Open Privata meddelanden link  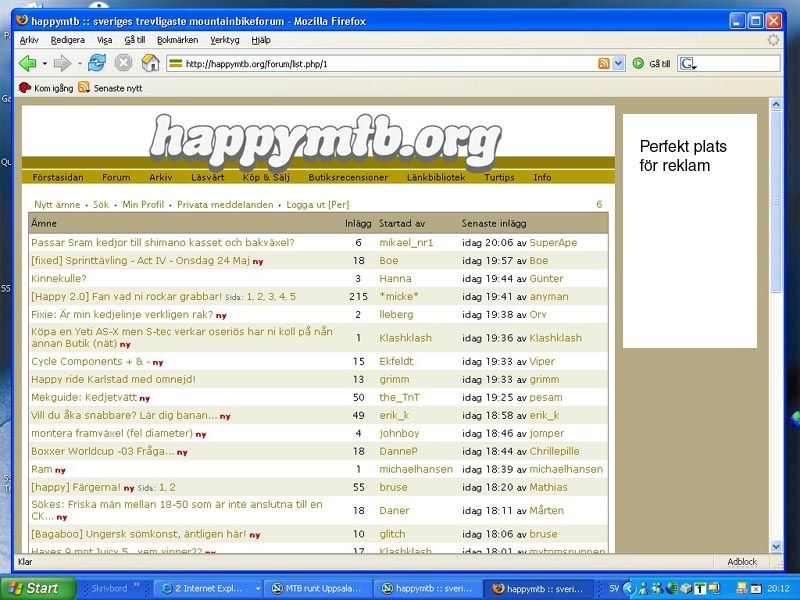click(225, 205)
